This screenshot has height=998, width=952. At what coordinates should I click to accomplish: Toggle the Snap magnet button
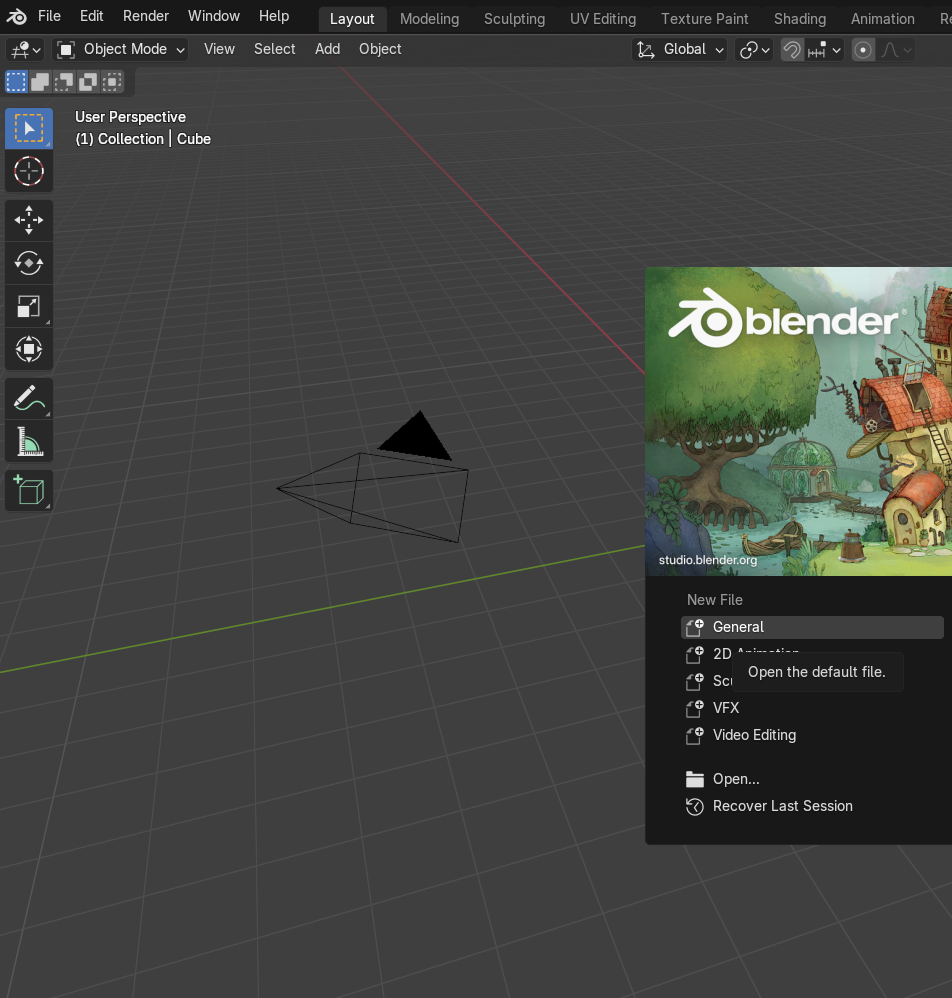point(792,50)
